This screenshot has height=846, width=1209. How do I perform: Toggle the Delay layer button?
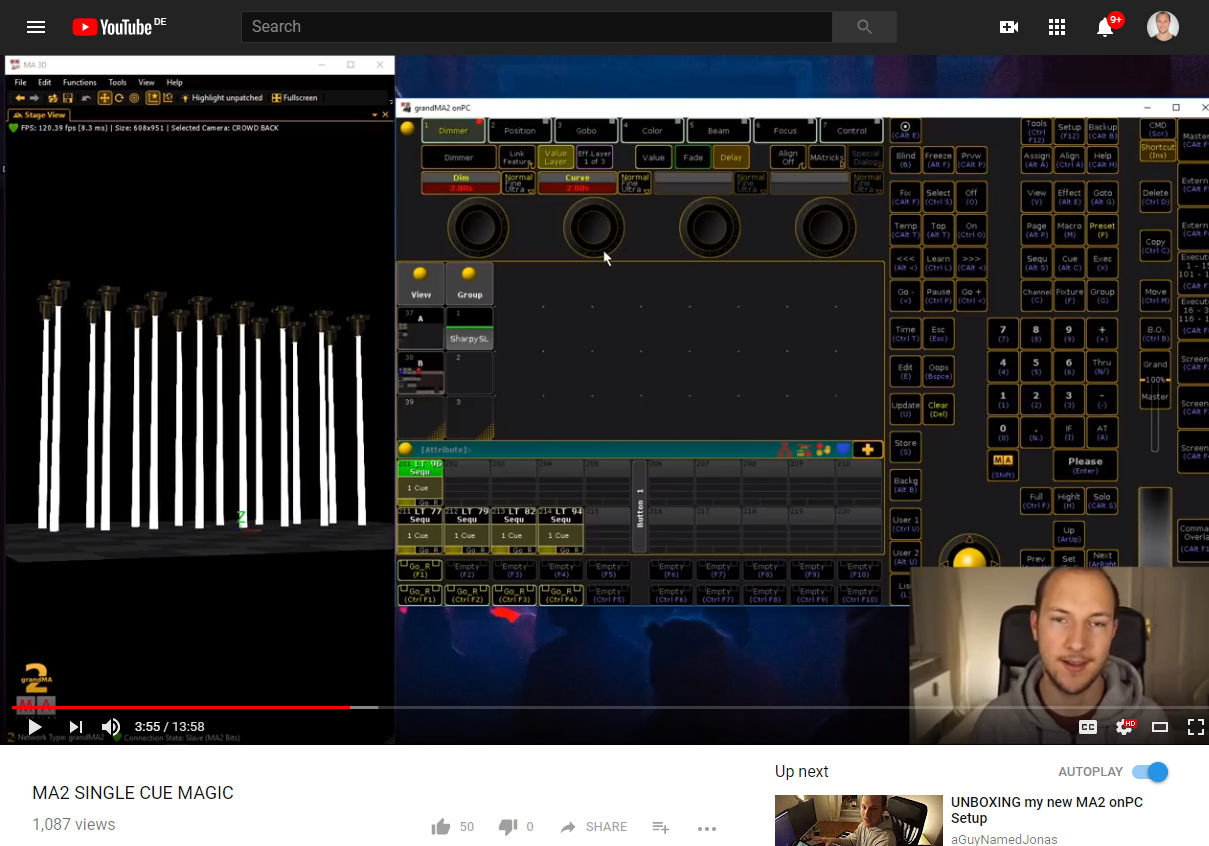coord(730,157)
